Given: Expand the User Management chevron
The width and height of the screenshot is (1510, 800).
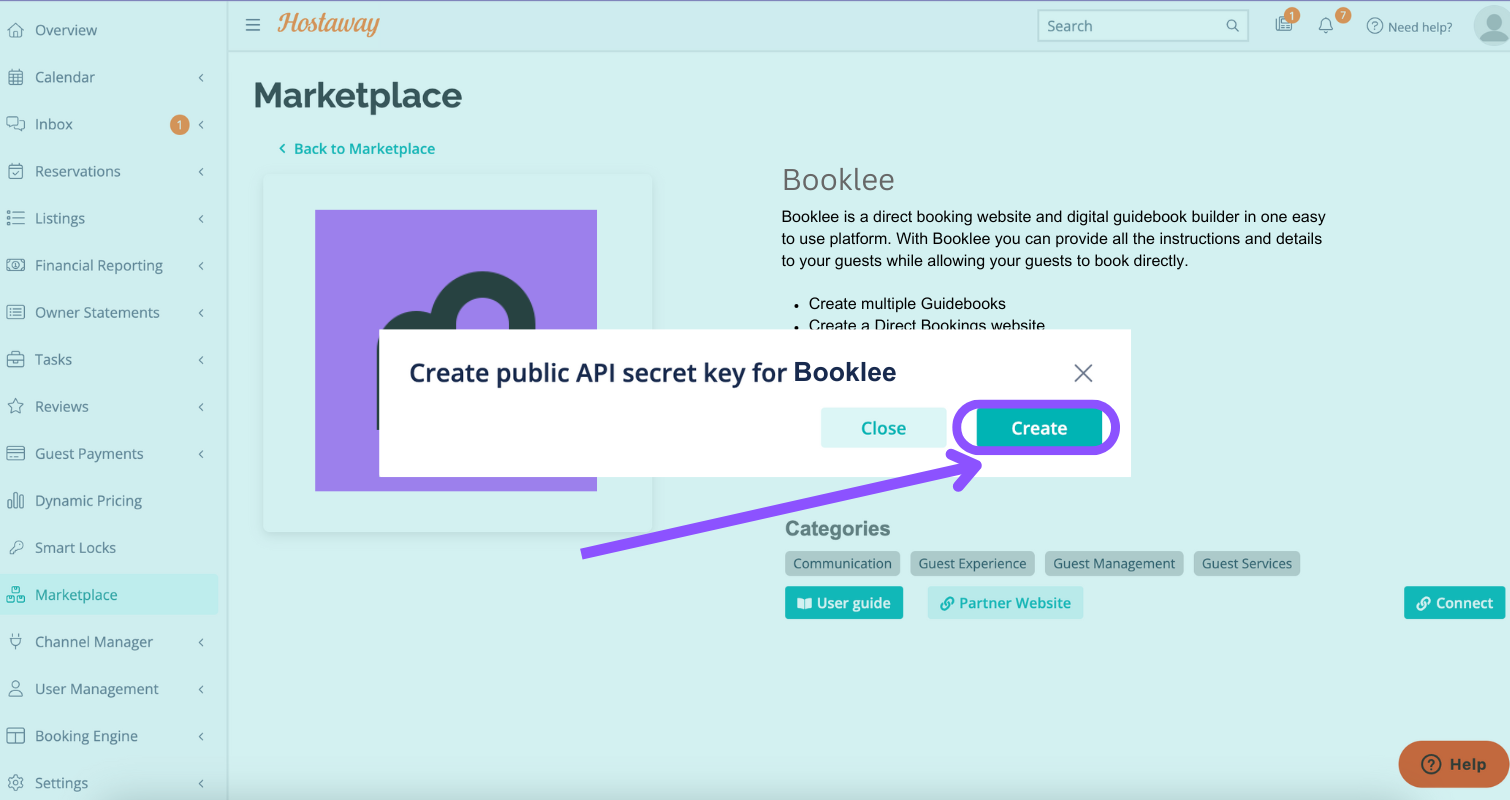Looking at the screenshot, I should 201,688.
